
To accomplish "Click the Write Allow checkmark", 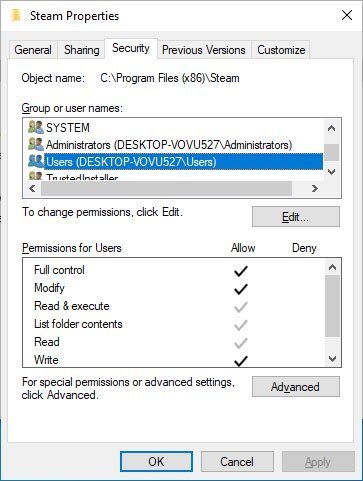I will tap(241, 361).
